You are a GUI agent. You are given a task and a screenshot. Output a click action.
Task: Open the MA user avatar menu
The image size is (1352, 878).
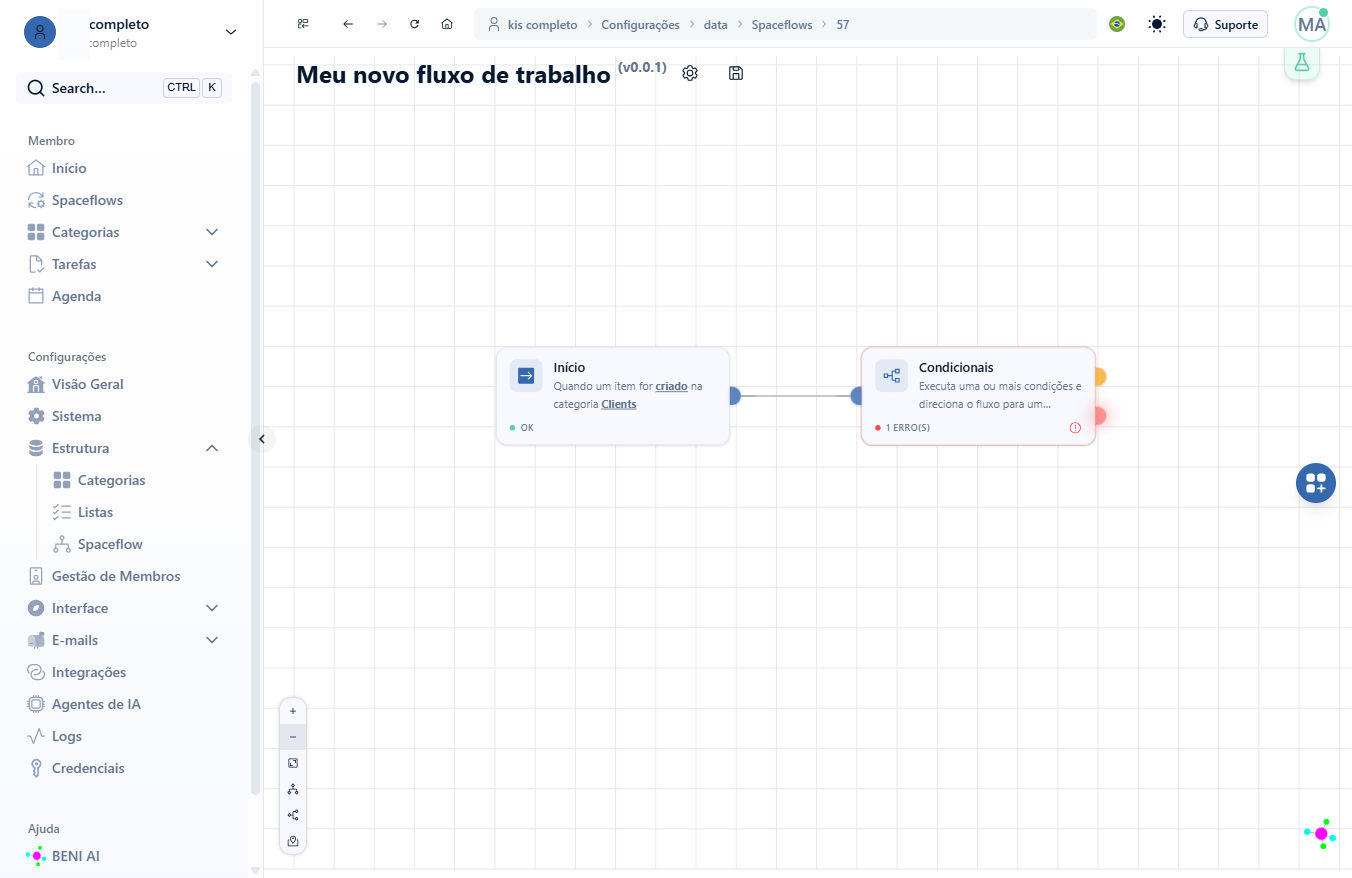[1312, 24]
